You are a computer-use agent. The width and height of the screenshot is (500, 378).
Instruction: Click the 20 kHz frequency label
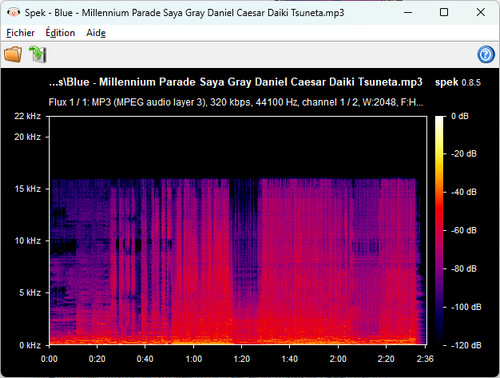pos(27,137)
